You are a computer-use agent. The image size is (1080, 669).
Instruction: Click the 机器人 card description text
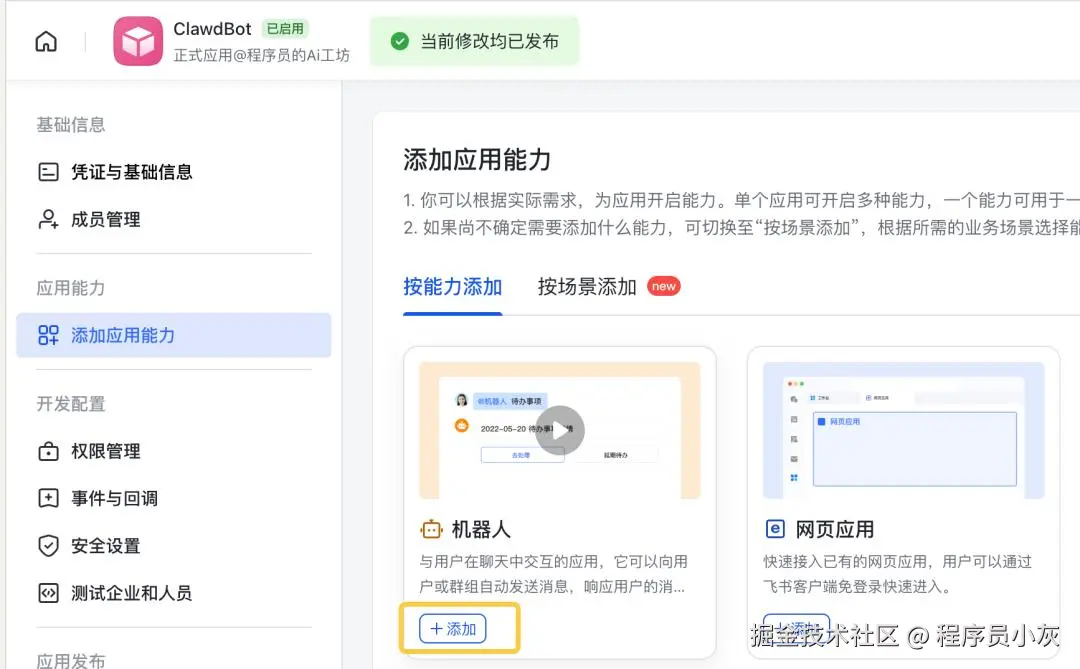553,574
